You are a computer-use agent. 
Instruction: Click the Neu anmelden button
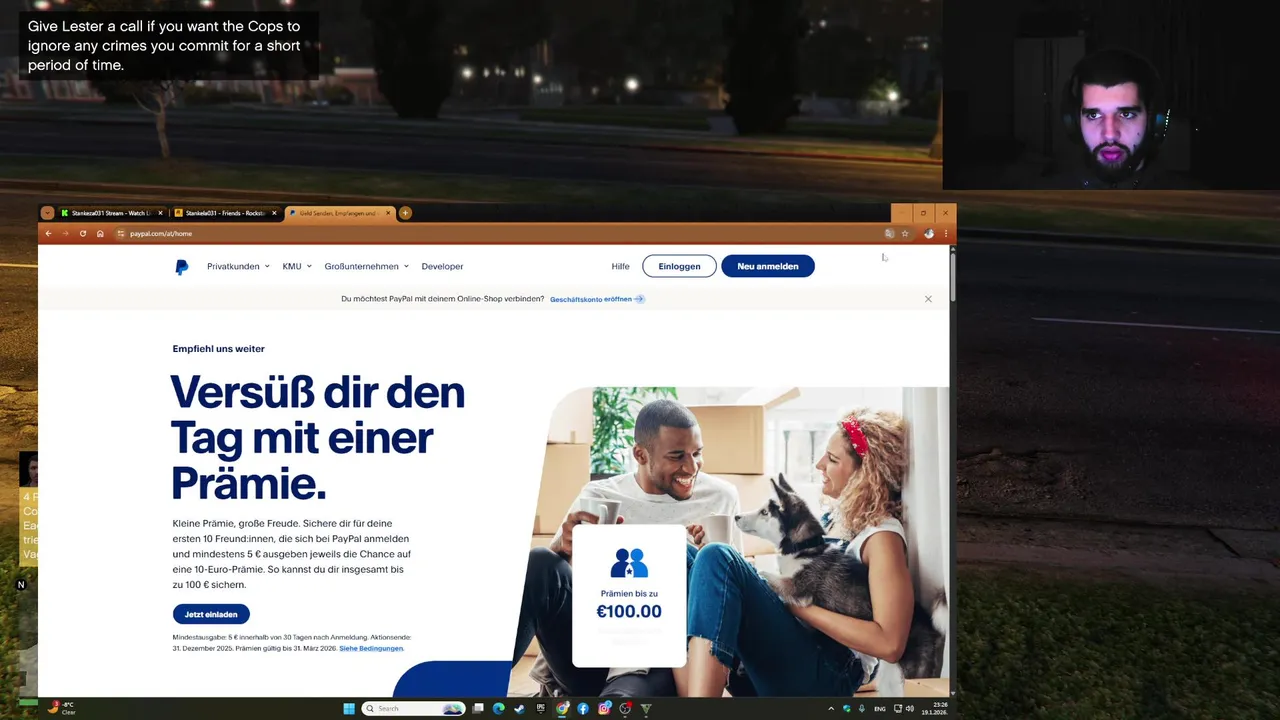coord(768,266)
